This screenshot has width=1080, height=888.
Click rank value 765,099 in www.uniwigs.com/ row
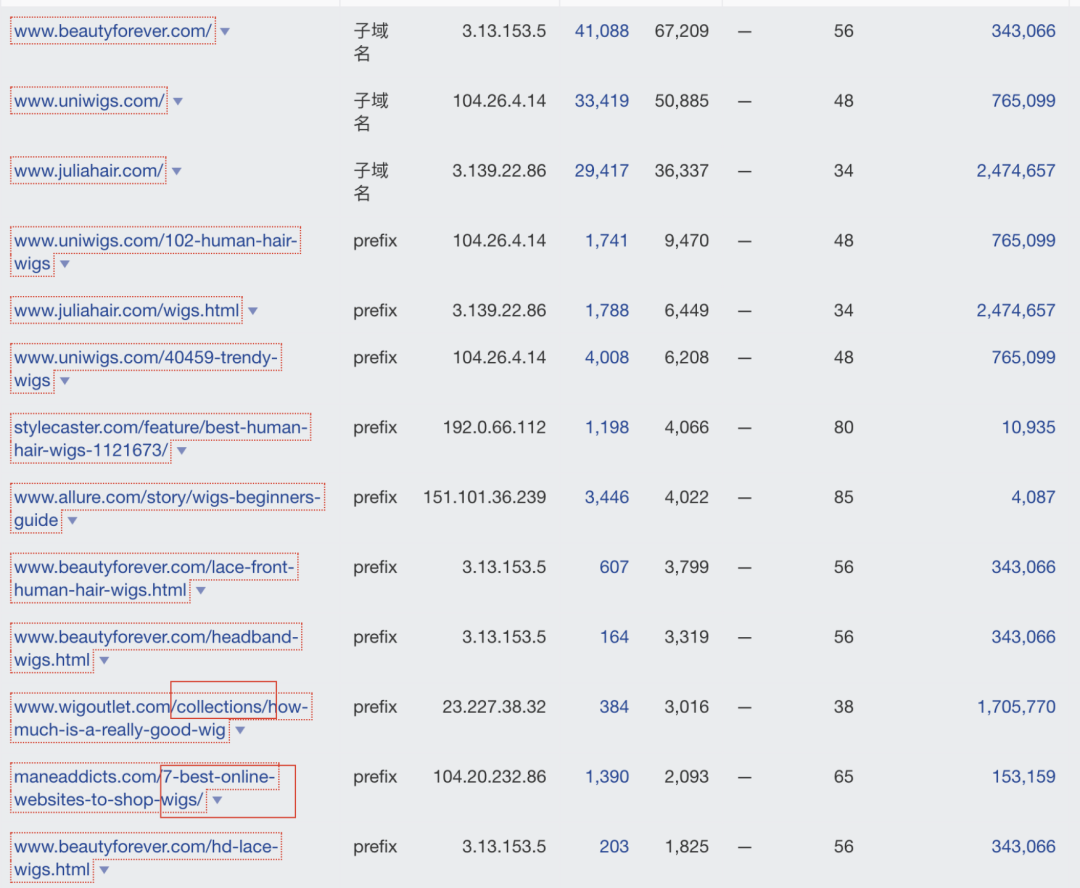pos(1023,101)
